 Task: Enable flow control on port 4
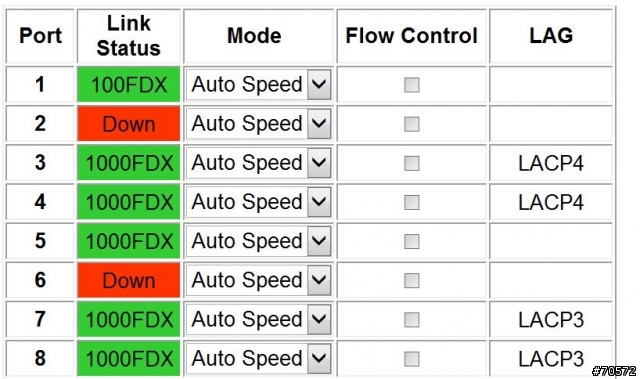tap(411, 202)
